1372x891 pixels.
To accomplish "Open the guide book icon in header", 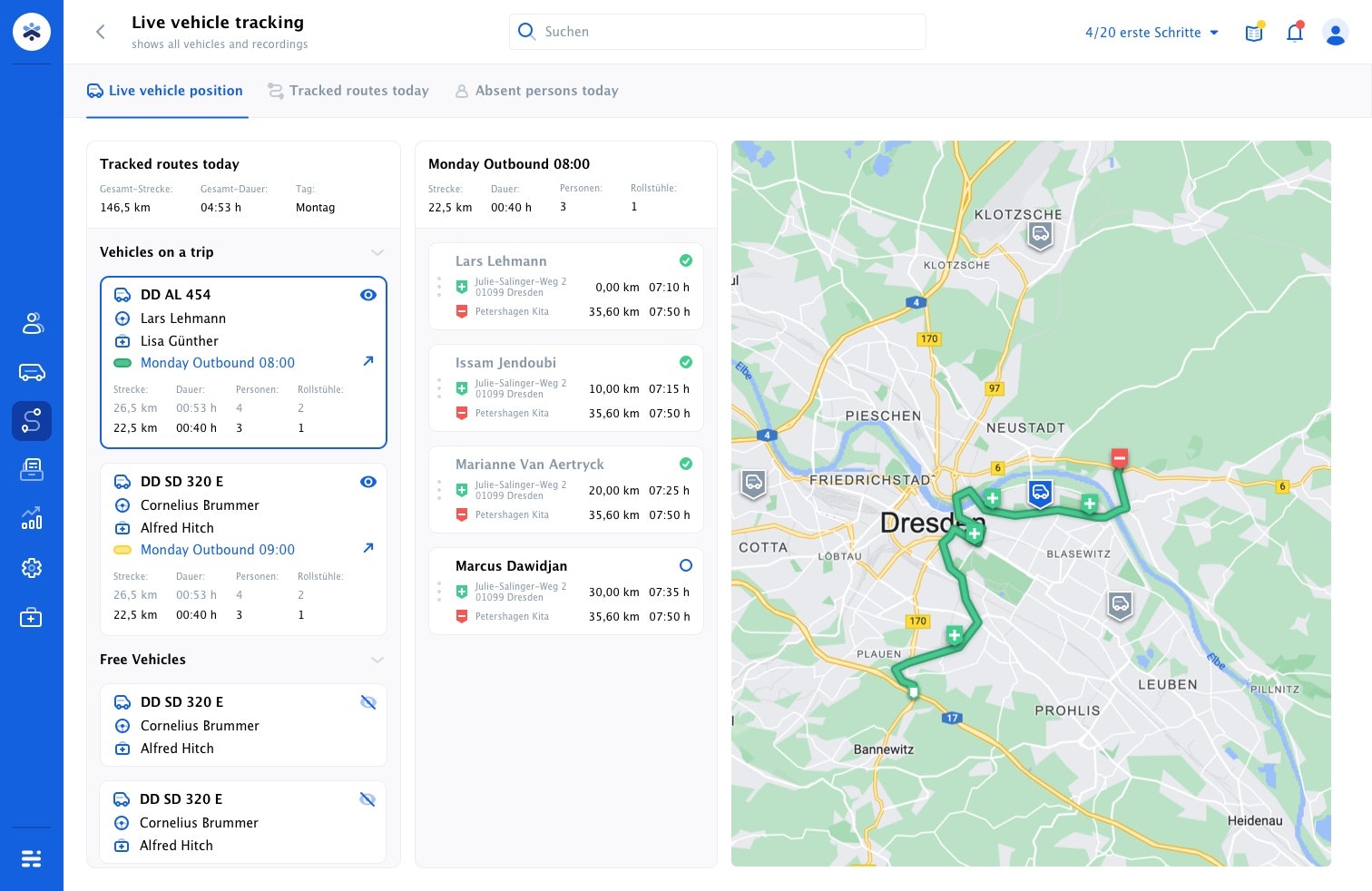I will coord(1254,33).
